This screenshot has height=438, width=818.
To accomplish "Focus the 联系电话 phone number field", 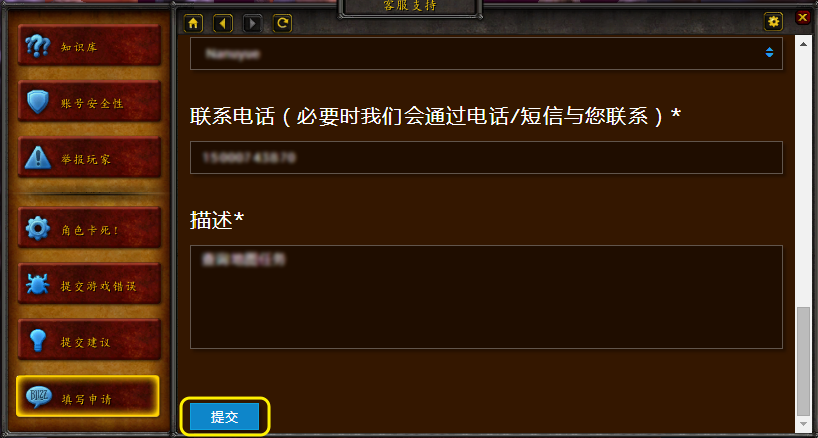I will click(x=486, y=157).
